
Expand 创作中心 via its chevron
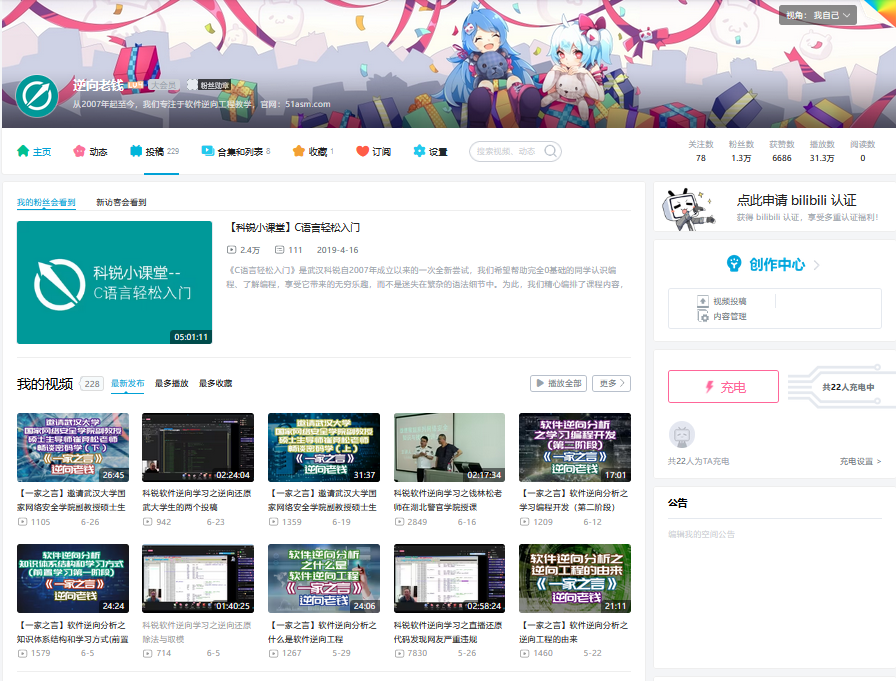(x=817, y=265)
